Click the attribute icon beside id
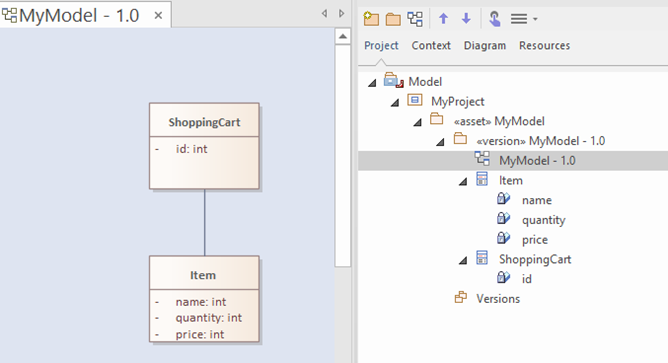Screen dimensions: 668x363 504,277
